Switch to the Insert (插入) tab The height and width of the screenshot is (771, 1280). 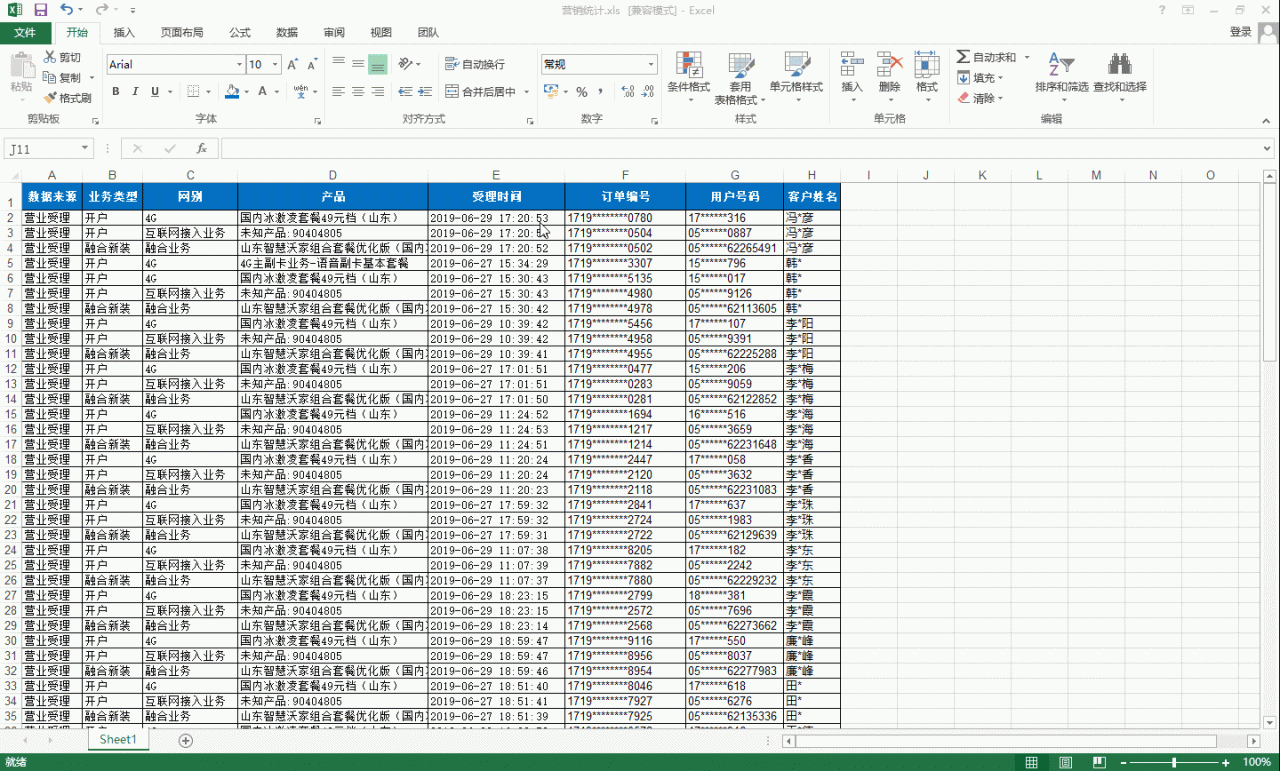[x=124, y=32]
